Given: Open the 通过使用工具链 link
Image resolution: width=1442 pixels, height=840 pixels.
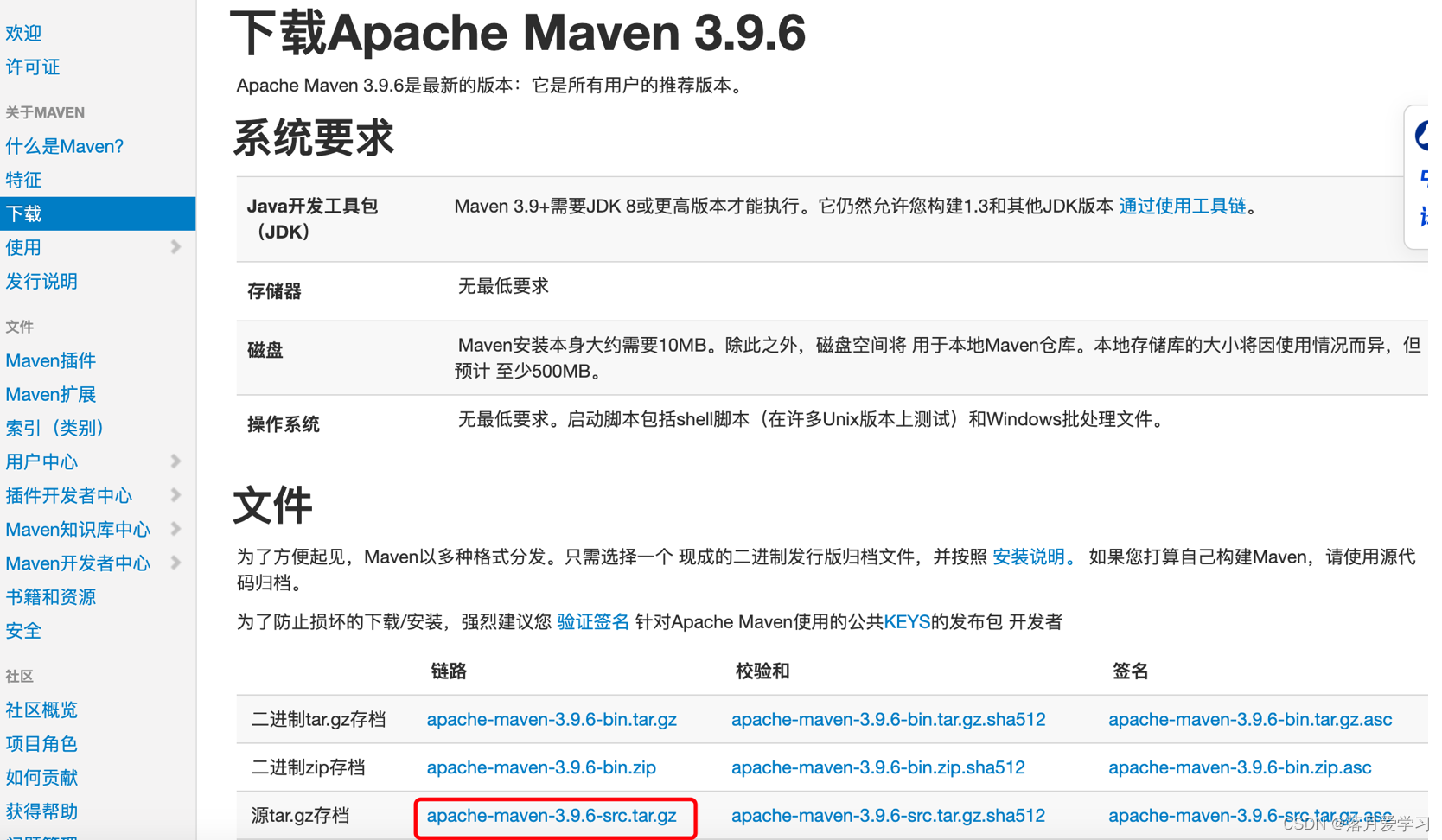Looking at the screenshot, I should [x=1182, y=206].
